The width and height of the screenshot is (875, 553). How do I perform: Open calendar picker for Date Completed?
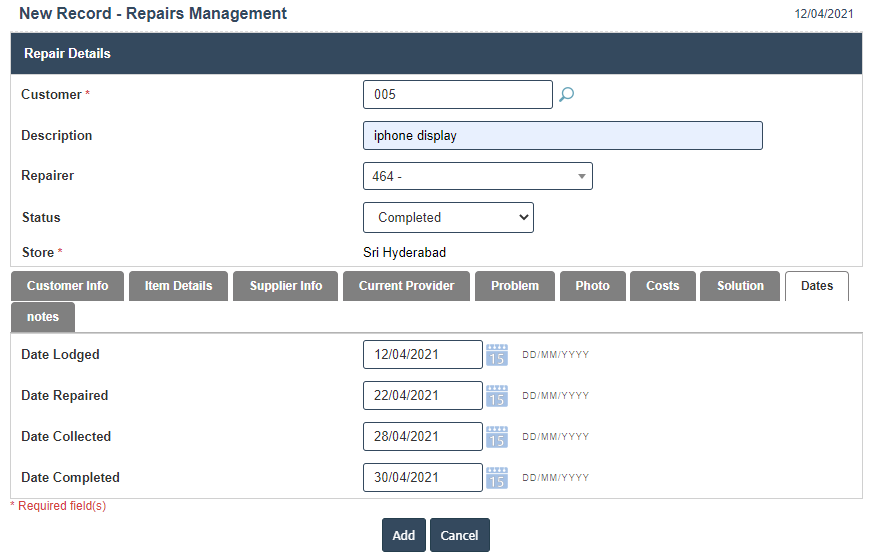coord(497,478)
